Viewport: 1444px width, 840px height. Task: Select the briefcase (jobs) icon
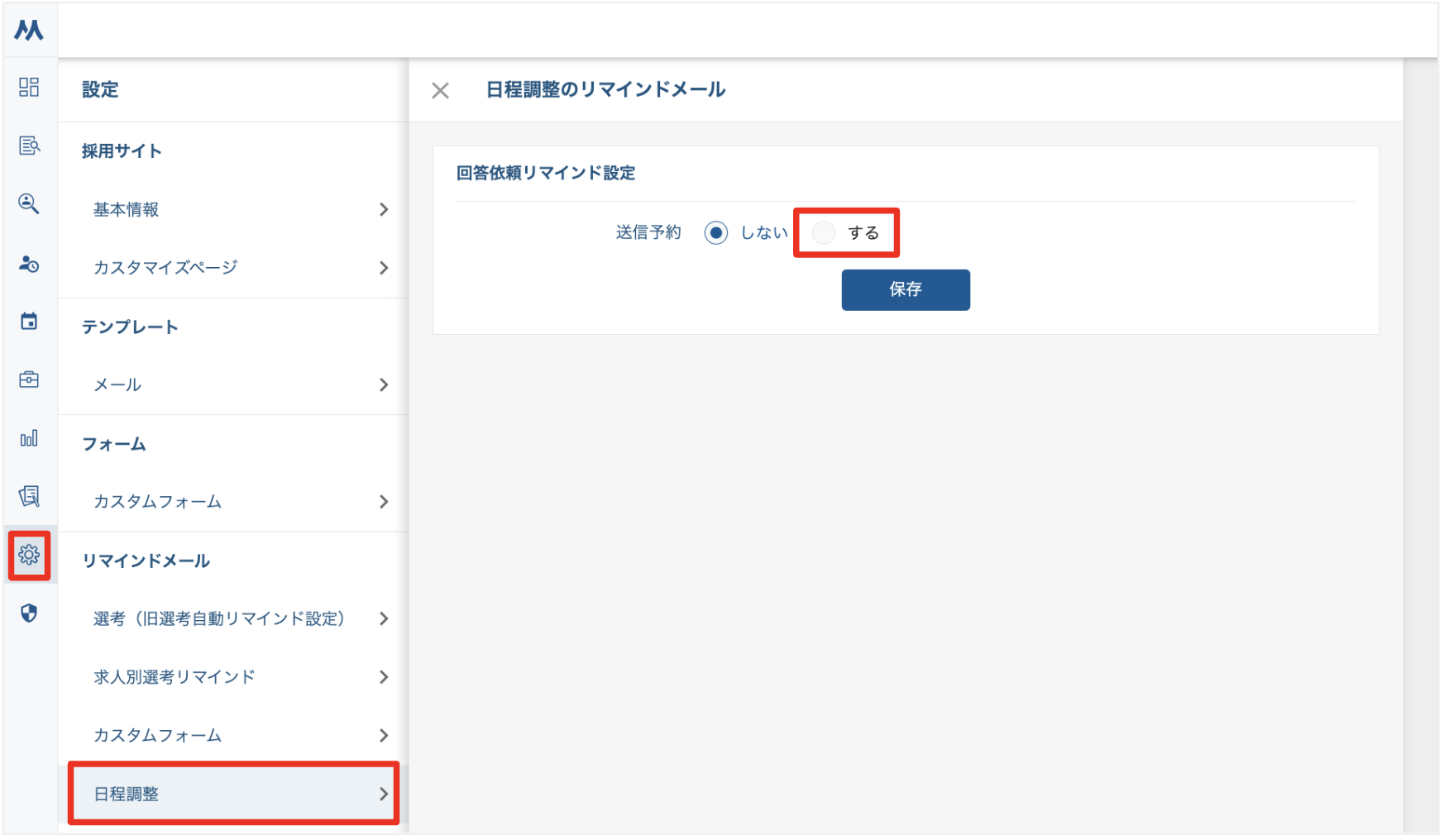point(29,379)
